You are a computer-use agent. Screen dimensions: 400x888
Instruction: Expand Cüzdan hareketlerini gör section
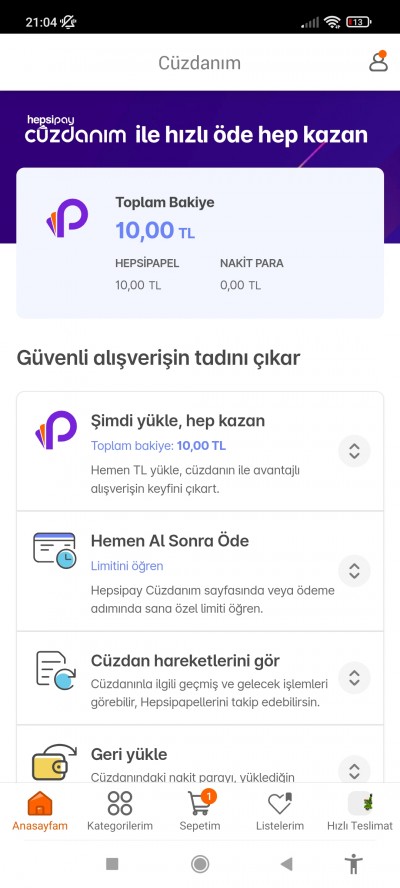[354, 678]
